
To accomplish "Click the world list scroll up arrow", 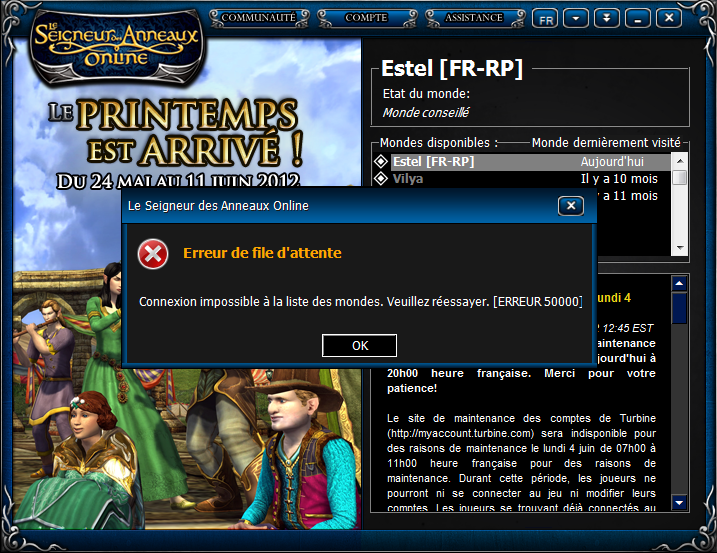I will point(680,161).
